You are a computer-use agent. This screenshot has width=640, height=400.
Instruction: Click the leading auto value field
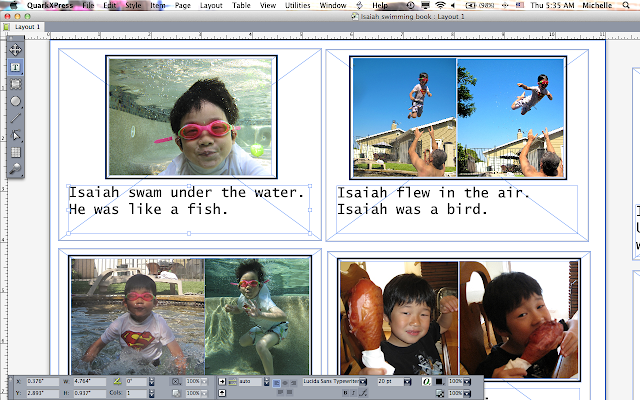(250, 381)
